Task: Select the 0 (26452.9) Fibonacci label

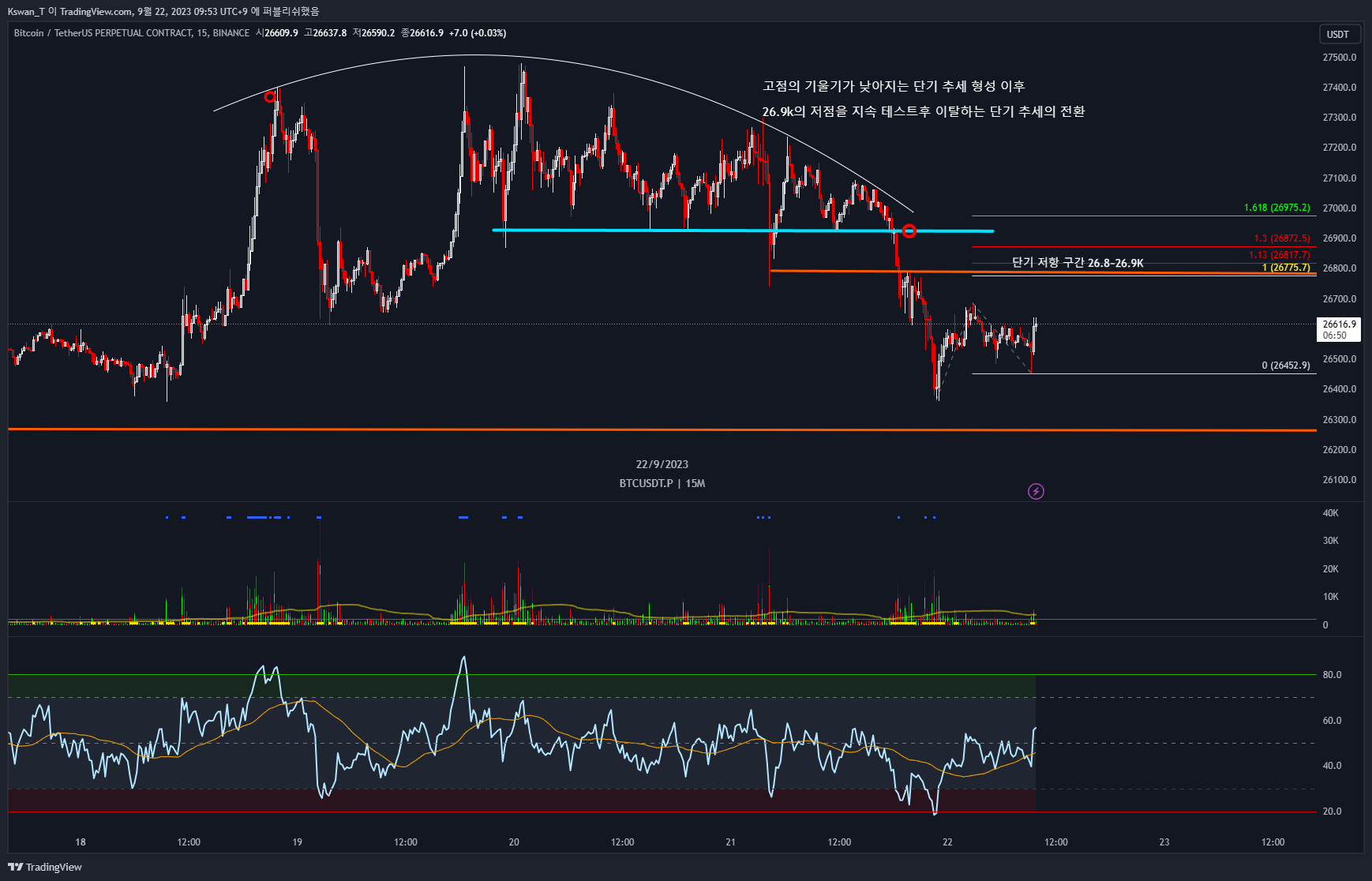Action: 1285,366
